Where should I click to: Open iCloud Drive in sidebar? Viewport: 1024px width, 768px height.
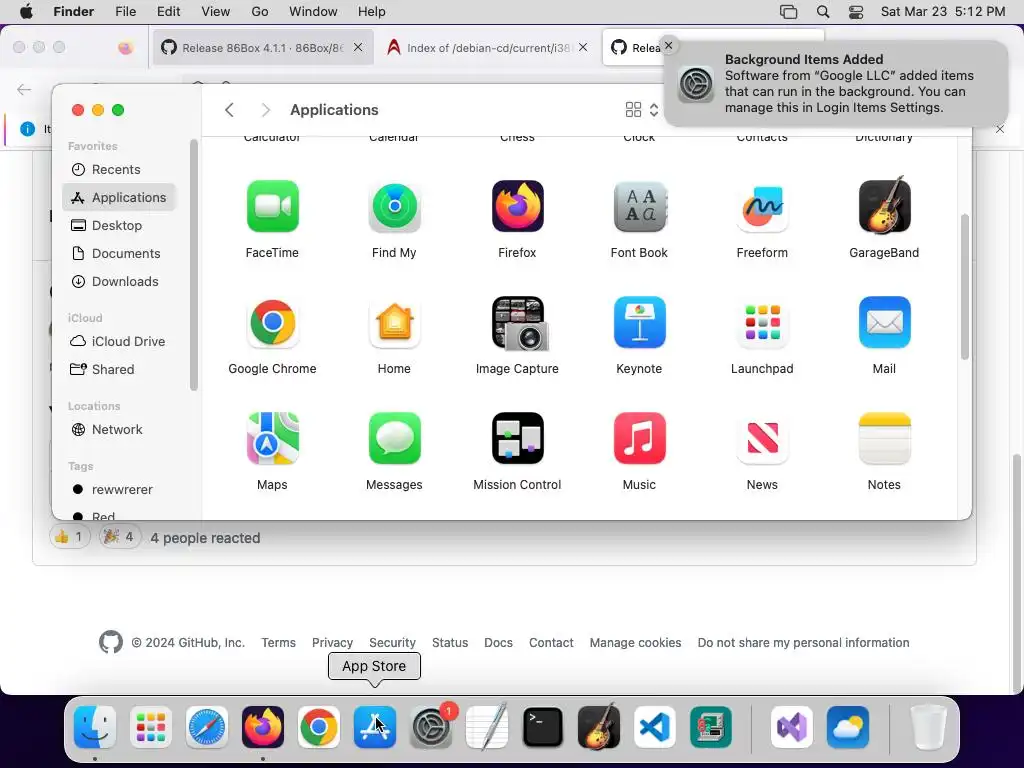[x=119, y=342]
